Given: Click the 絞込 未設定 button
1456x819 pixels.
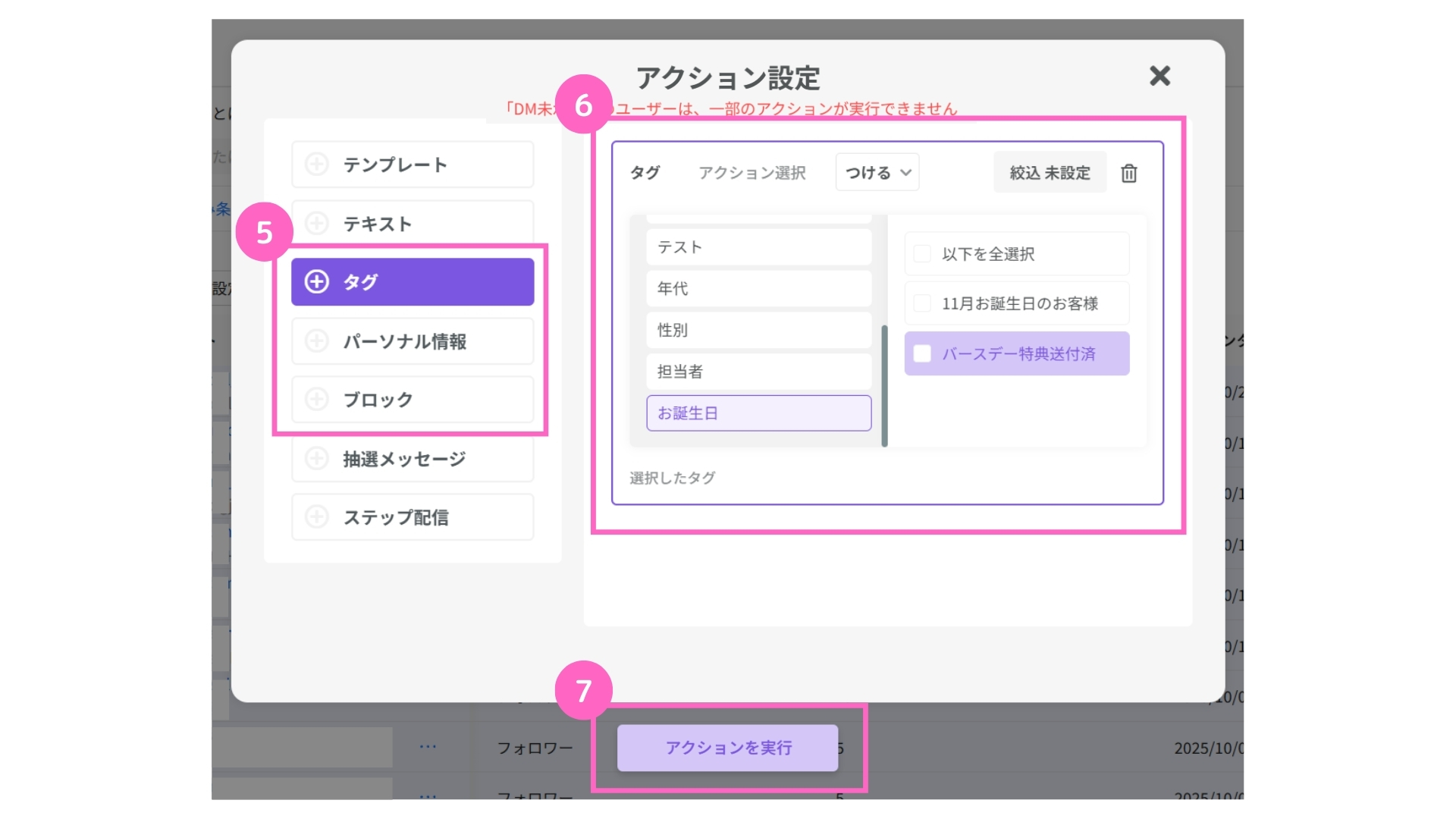Looking at the screenshot, I should point(1050,173).
